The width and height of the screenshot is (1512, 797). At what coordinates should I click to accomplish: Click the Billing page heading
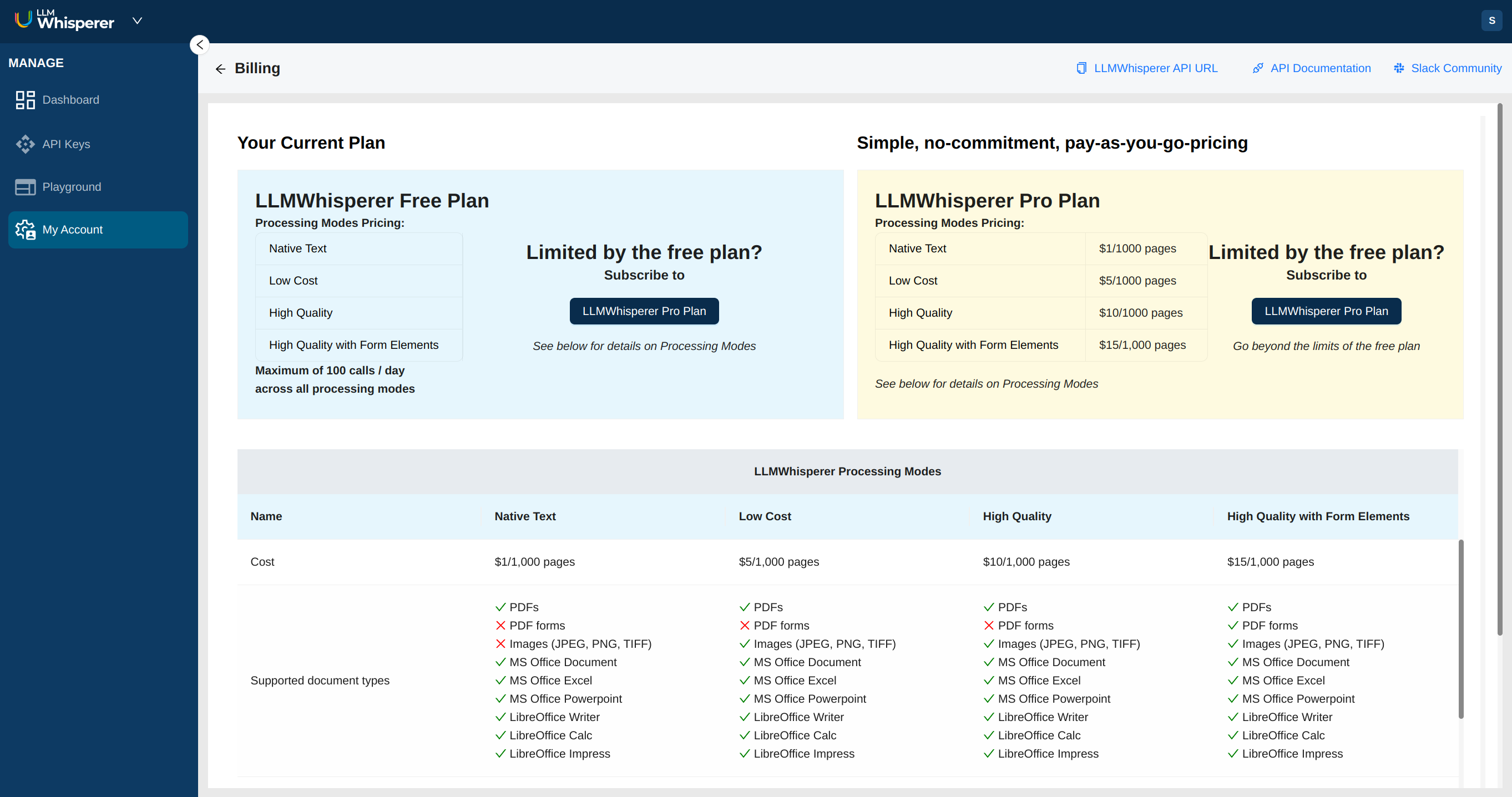[257, 68]
